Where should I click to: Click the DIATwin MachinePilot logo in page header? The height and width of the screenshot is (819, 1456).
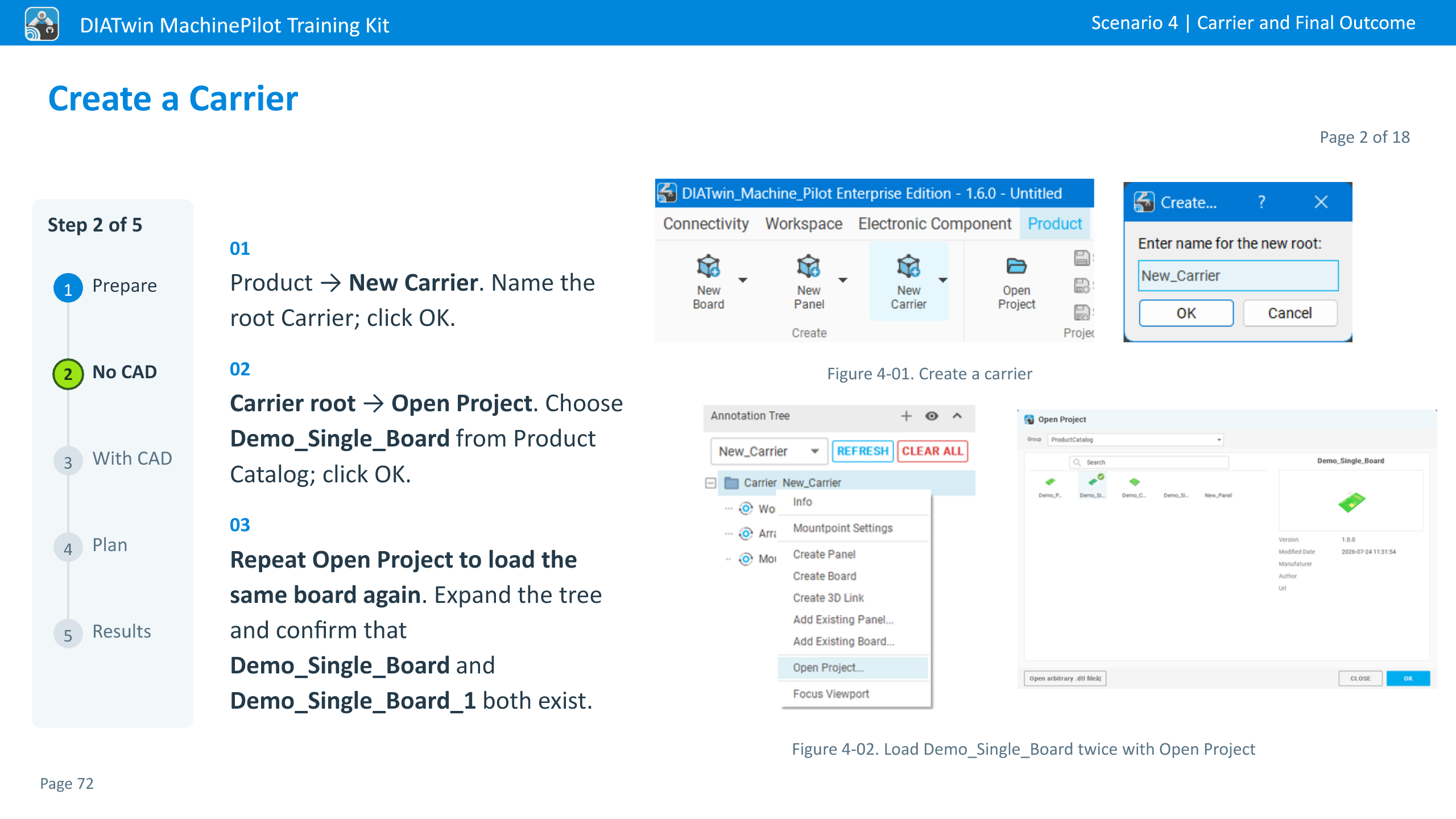click(42, 24)
